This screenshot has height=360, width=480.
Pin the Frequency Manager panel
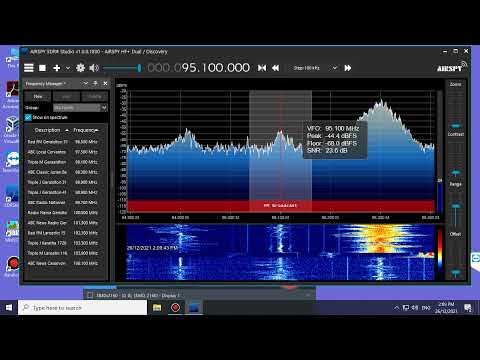95,83
